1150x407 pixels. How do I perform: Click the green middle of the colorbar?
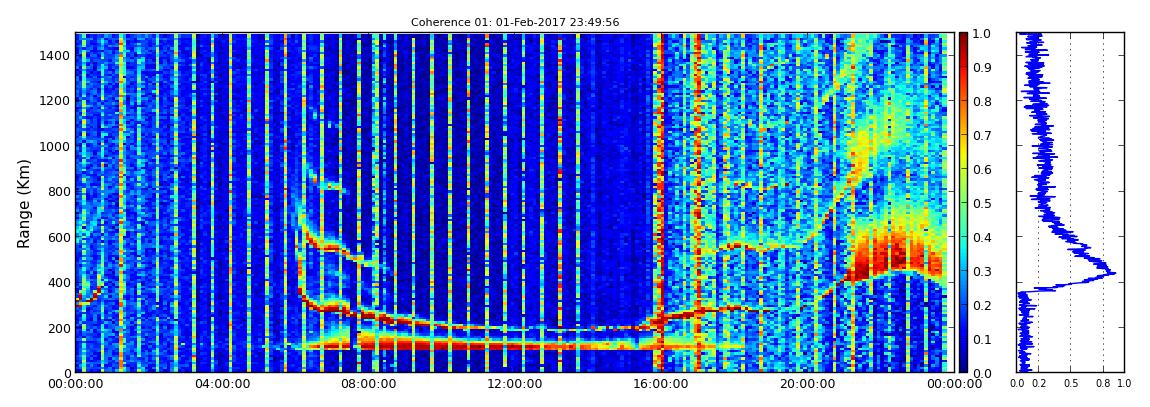coord(963,203)
